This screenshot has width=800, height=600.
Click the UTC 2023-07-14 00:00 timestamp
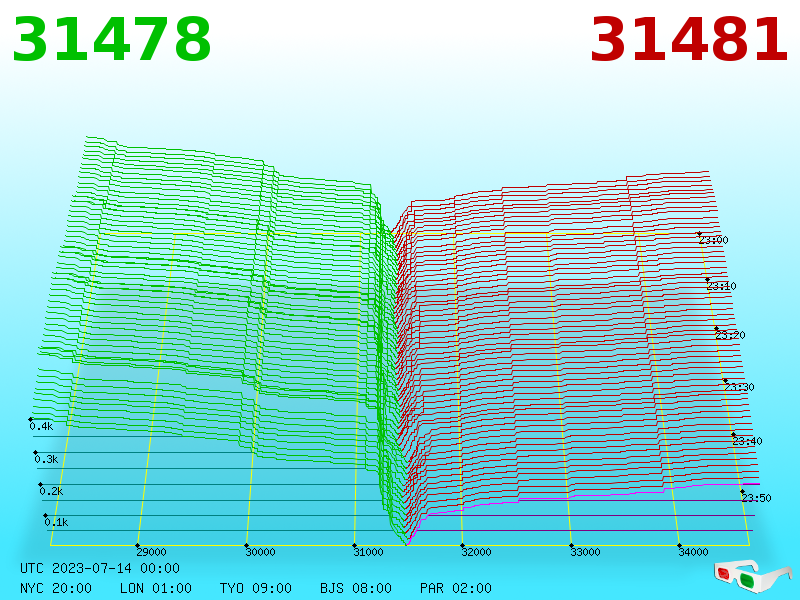click(x=100, y=568)
